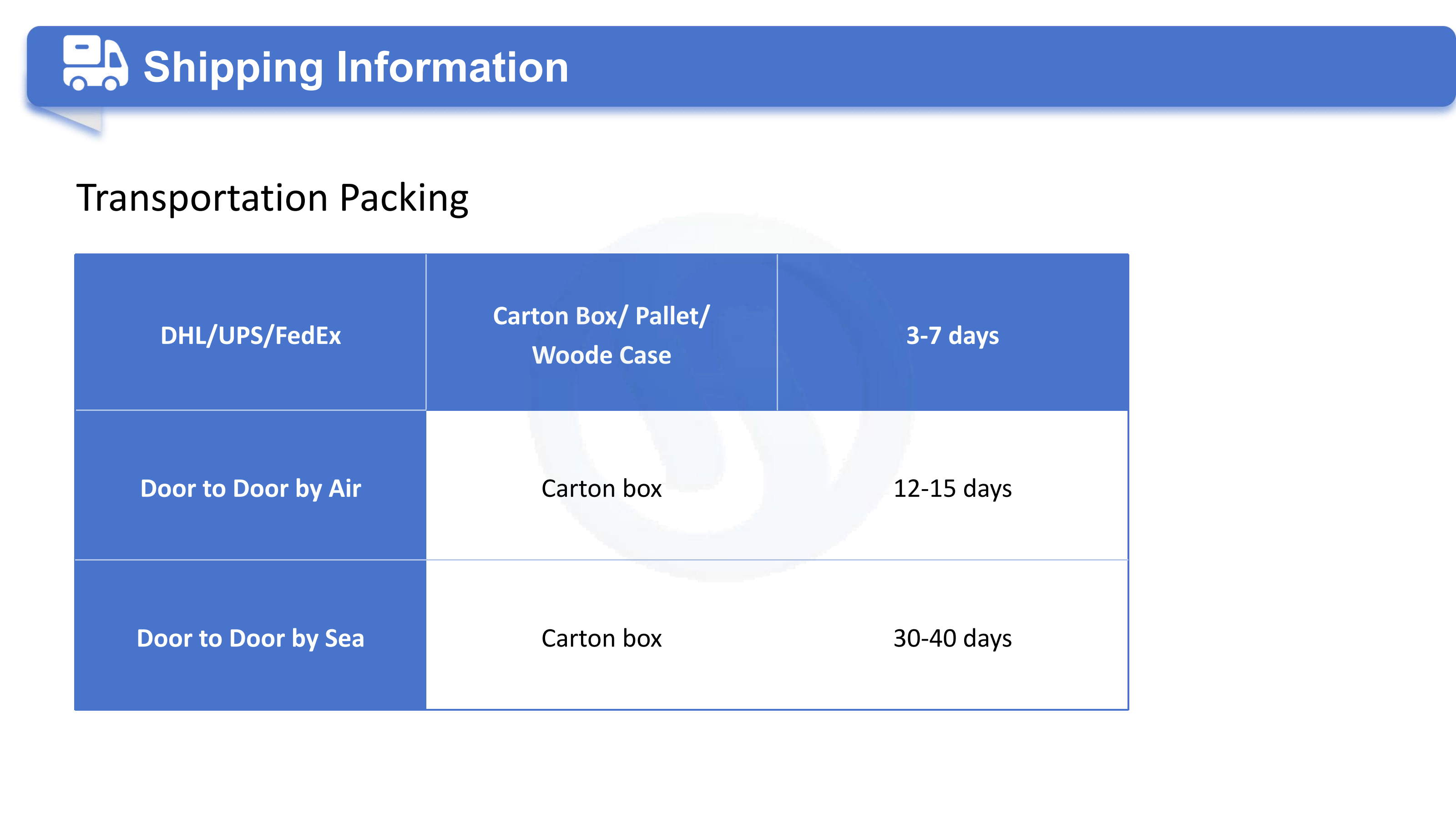Select the "3-7 days" cell
1456x819 pixels.
[x=952, y=332]
